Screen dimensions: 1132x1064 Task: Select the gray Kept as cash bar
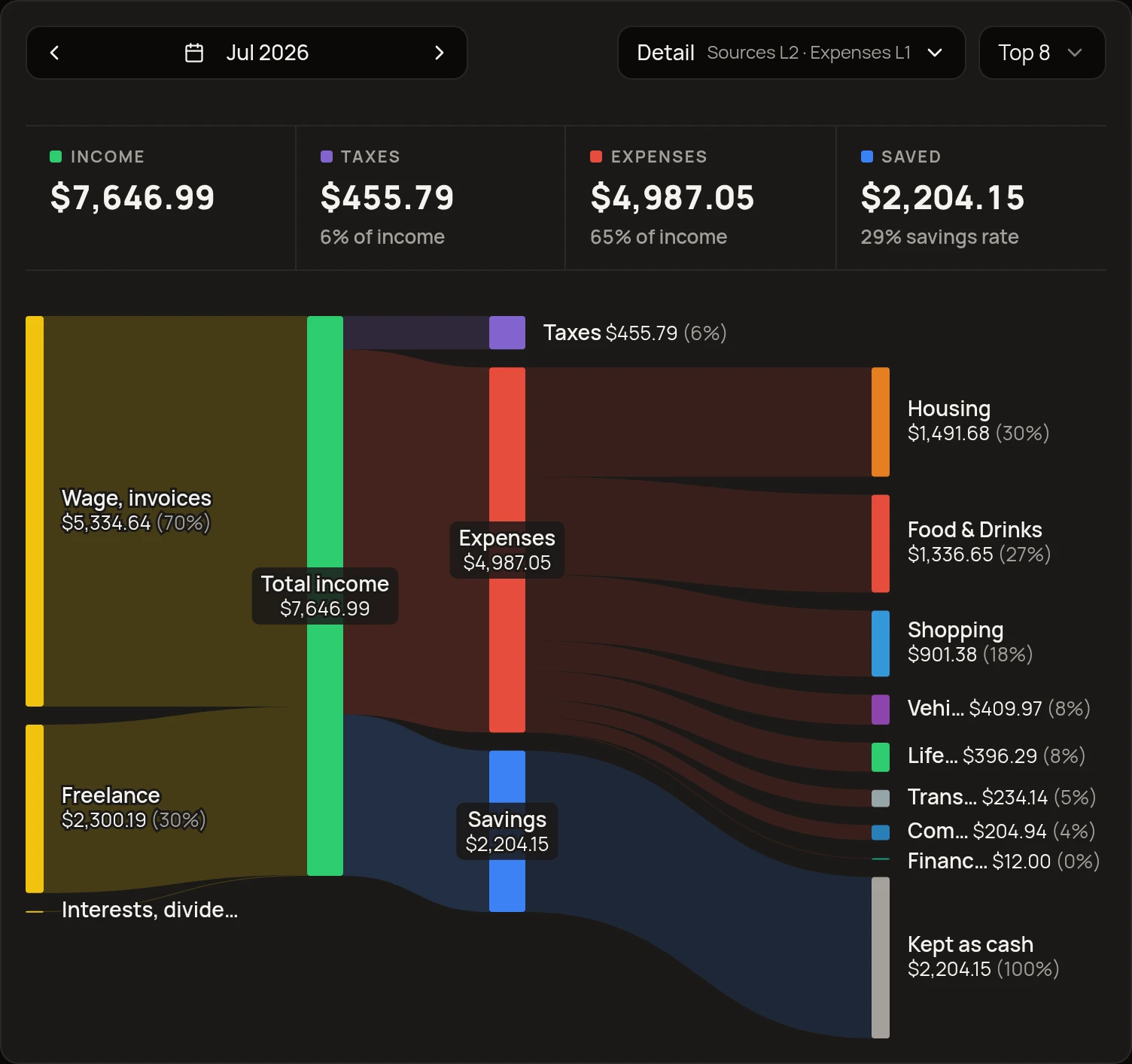coord(881,958)
